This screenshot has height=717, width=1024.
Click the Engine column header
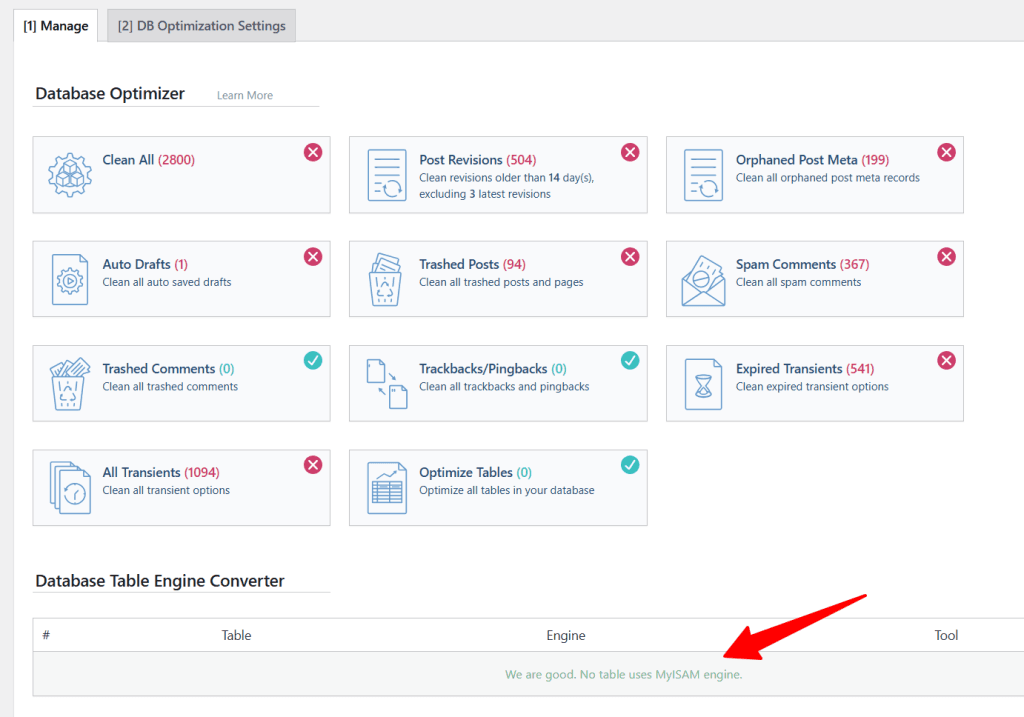coord(566,635)
